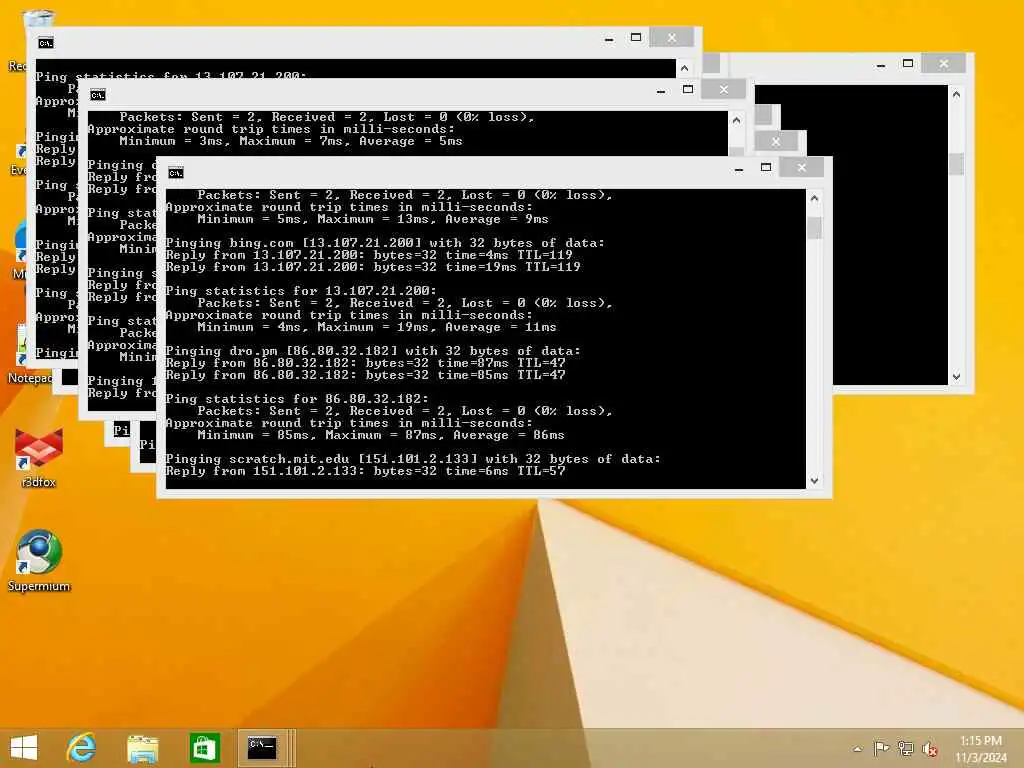1024x768 pixels.
Task: Close the front Command Prompt window
Action: pyautogui.click(x=801, y=168)
